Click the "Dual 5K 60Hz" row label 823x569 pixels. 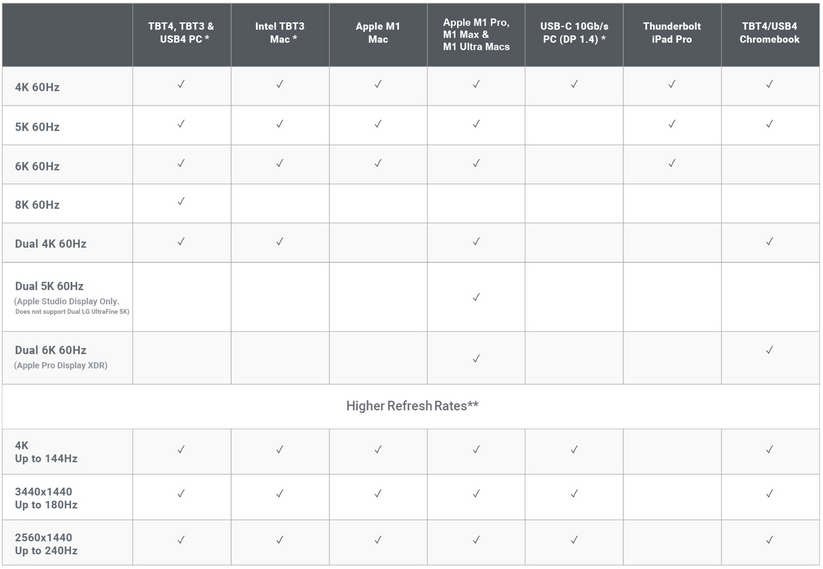coord(50,286)
